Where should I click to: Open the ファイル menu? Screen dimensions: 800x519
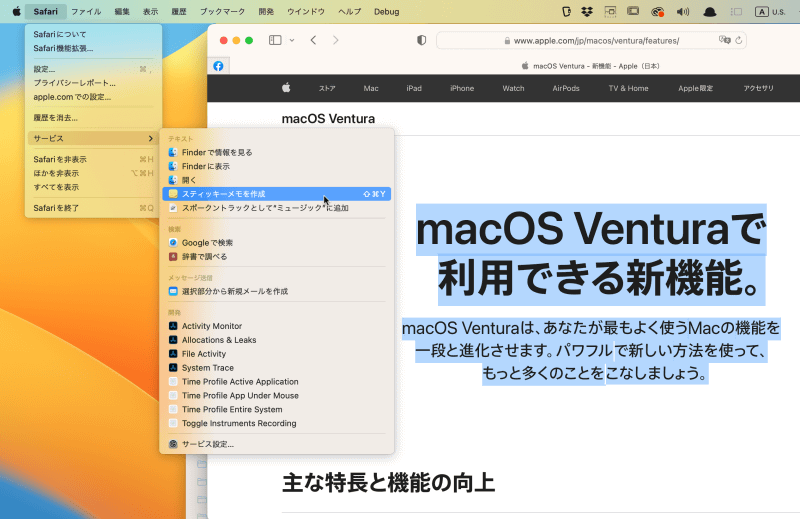pos(86,11)
